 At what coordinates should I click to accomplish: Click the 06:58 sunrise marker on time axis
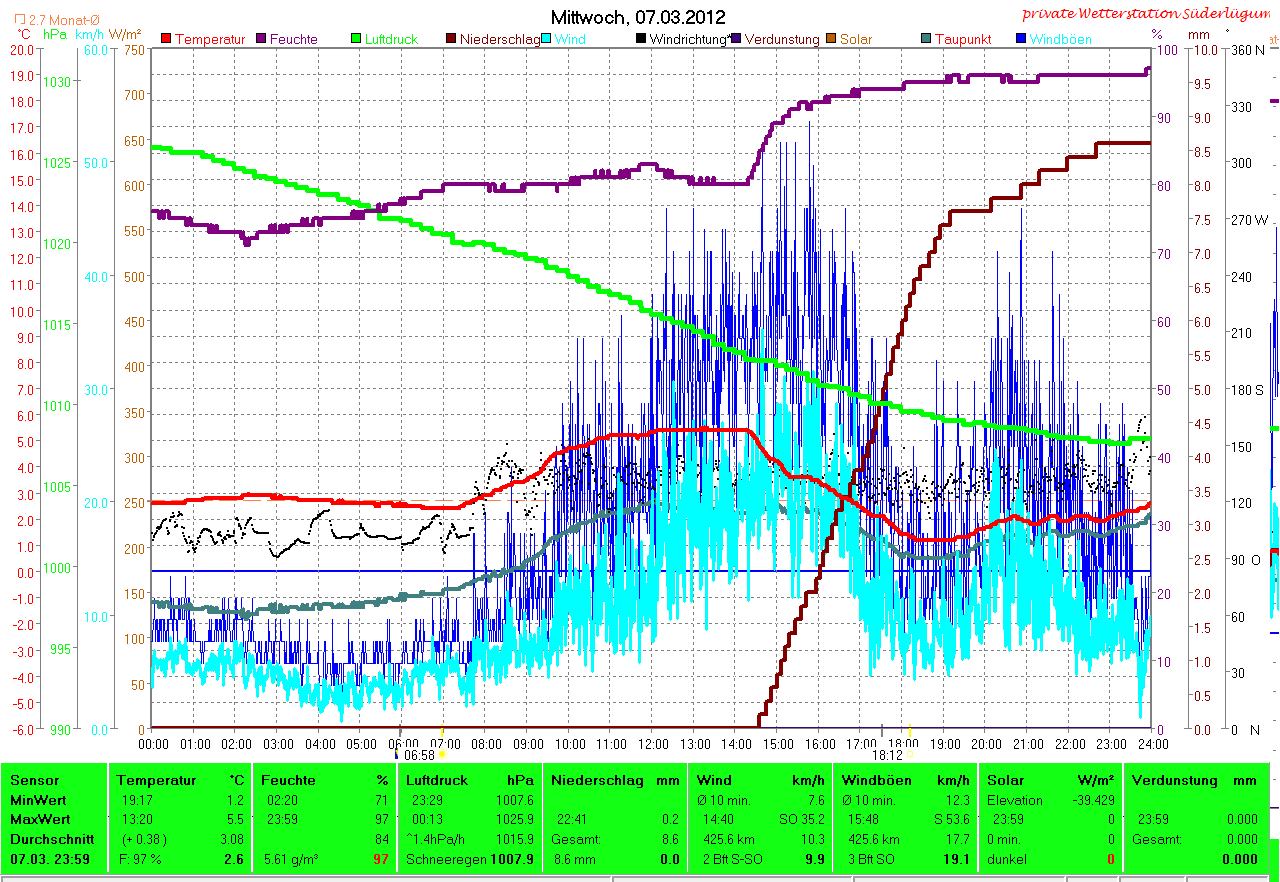tap(420, 755)
